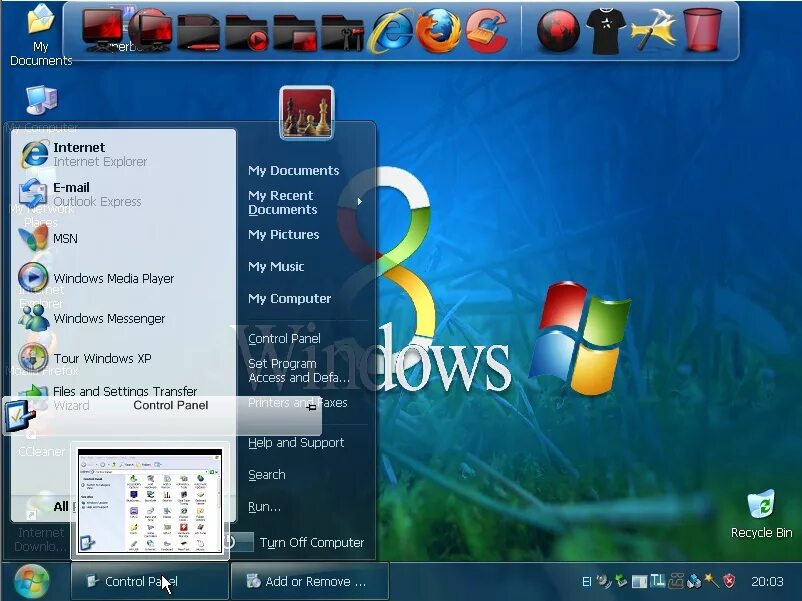Start Tour Windows XP
Image resolution: width=802 pixels, height=601 pixels.
tap(123, 358)
